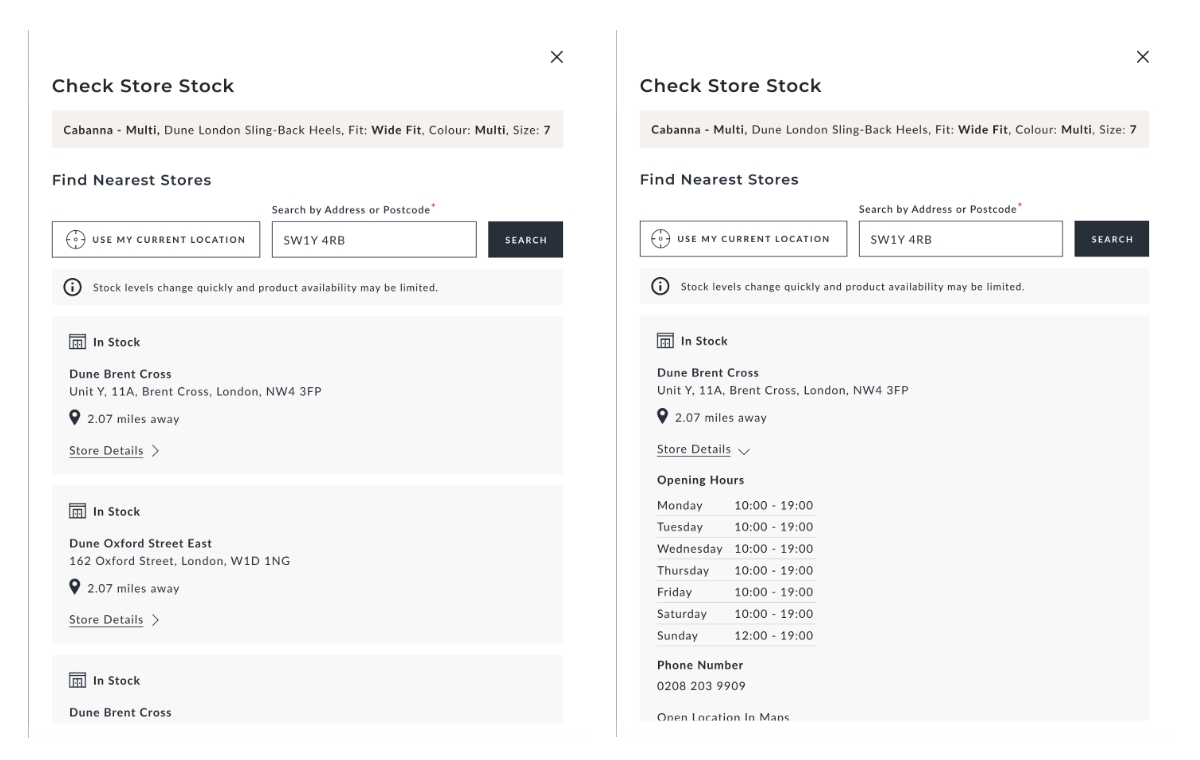Click map pin icon under 162 Oxford Street address
The height and width of the screenshot is (760, 1200).
pos(76,588)
